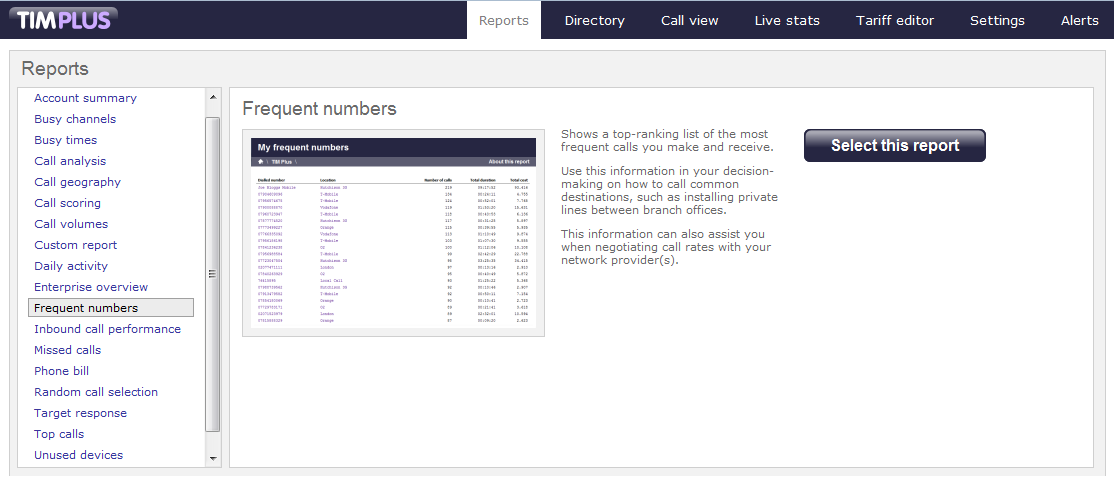The image size is (1114, 484).
Task: Go to the Live stats tab
Action: 787,21
